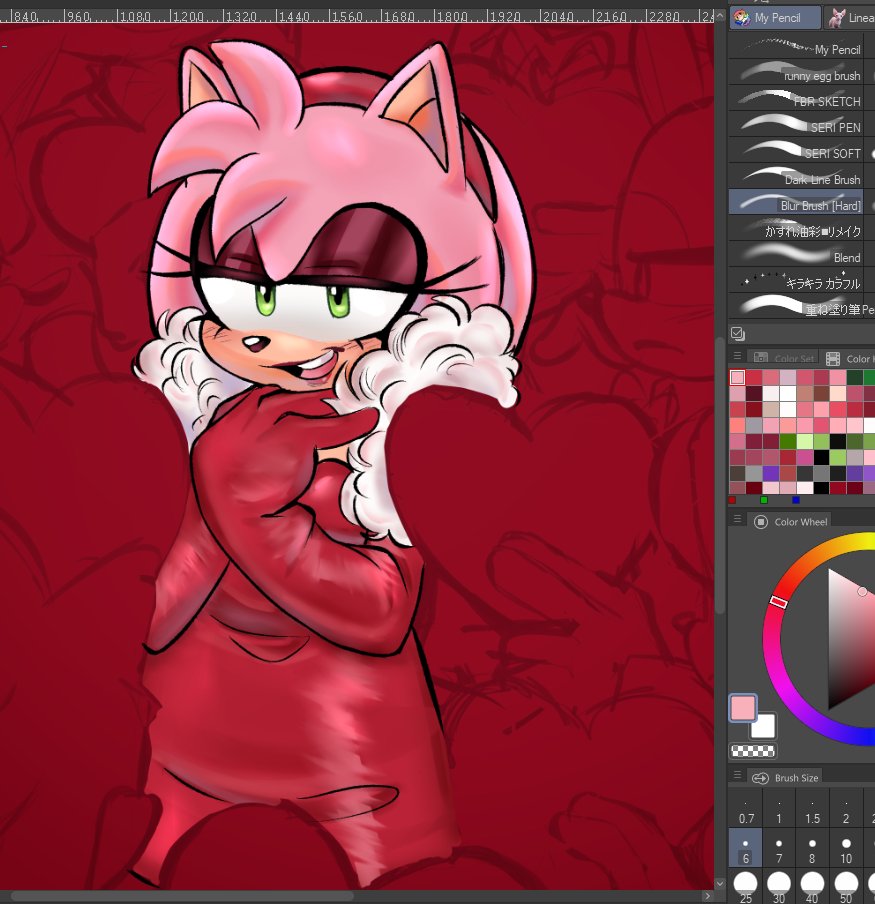Click the saturation handle in the color triangle
Viewport: 875px width, 904px height.
862,592
